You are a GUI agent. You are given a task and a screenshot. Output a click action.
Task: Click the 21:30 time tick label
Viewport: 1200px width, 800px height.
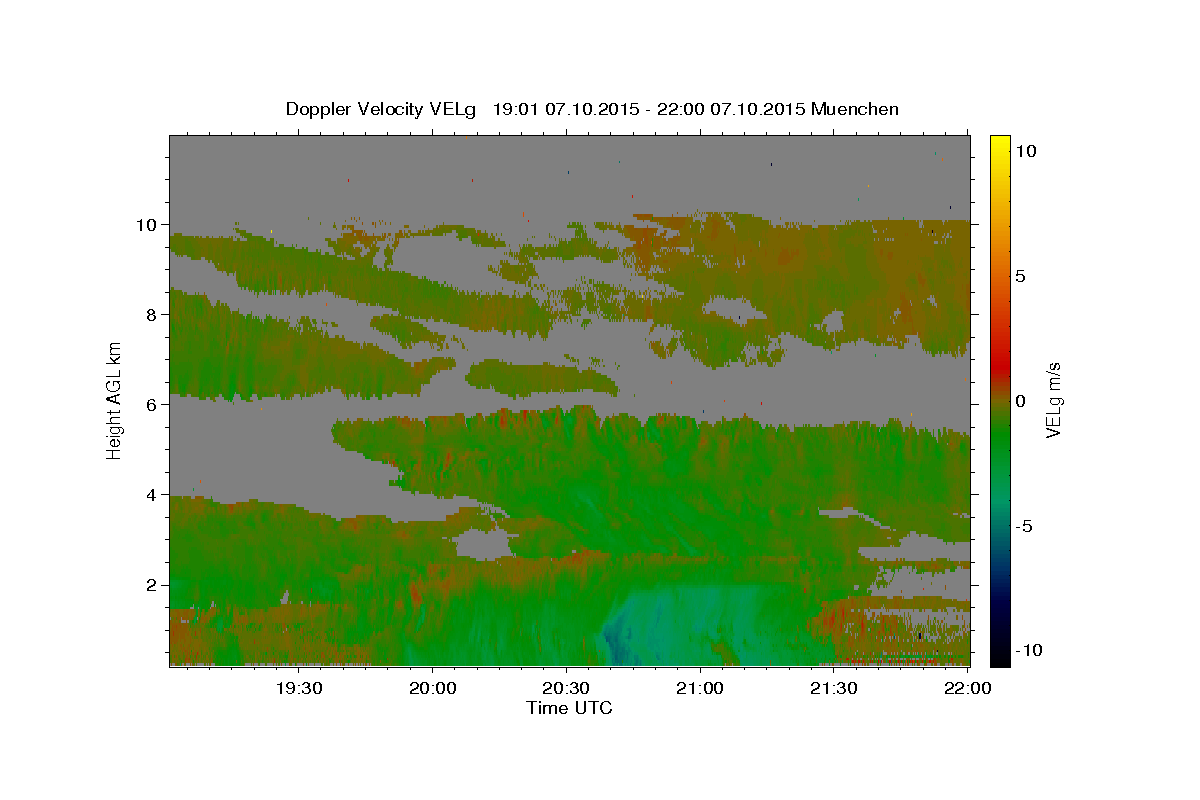pyautogui.click(x=833, y=688)
